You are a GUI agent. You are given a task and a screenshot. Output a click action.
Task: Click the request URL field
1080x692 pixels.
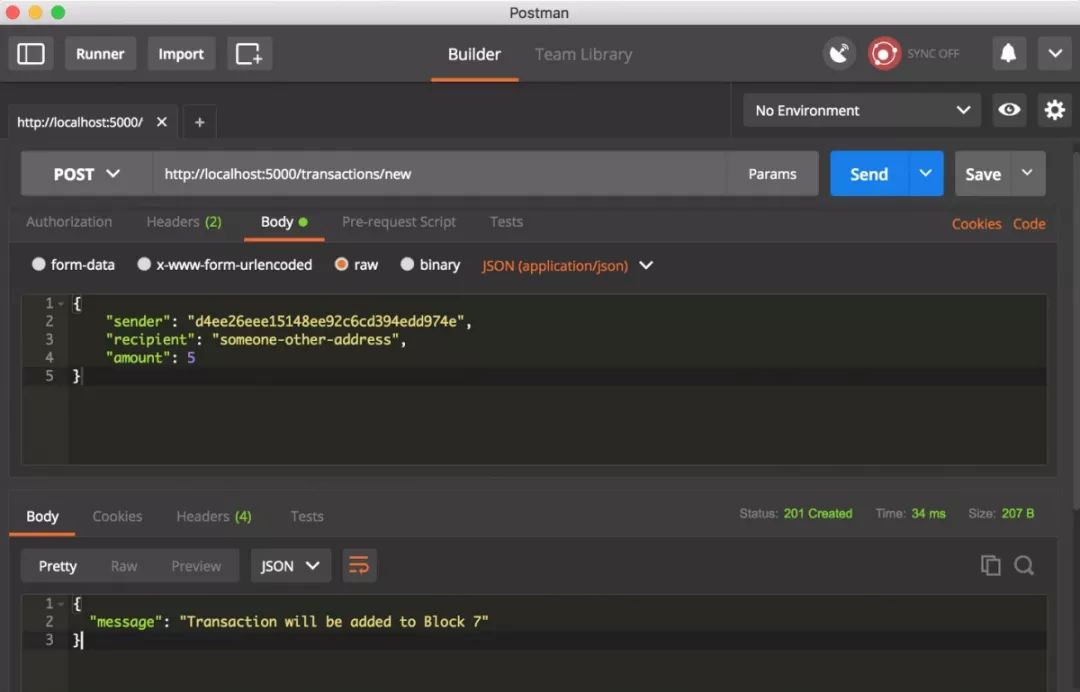click(439, 174)
